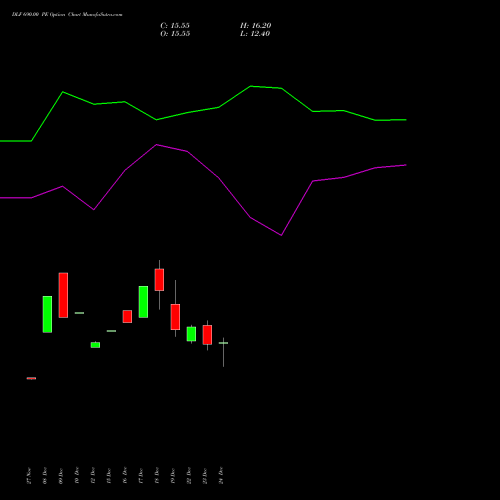Click the lowest trough of the purple line
Screen dimensions: 500x500
281,235
